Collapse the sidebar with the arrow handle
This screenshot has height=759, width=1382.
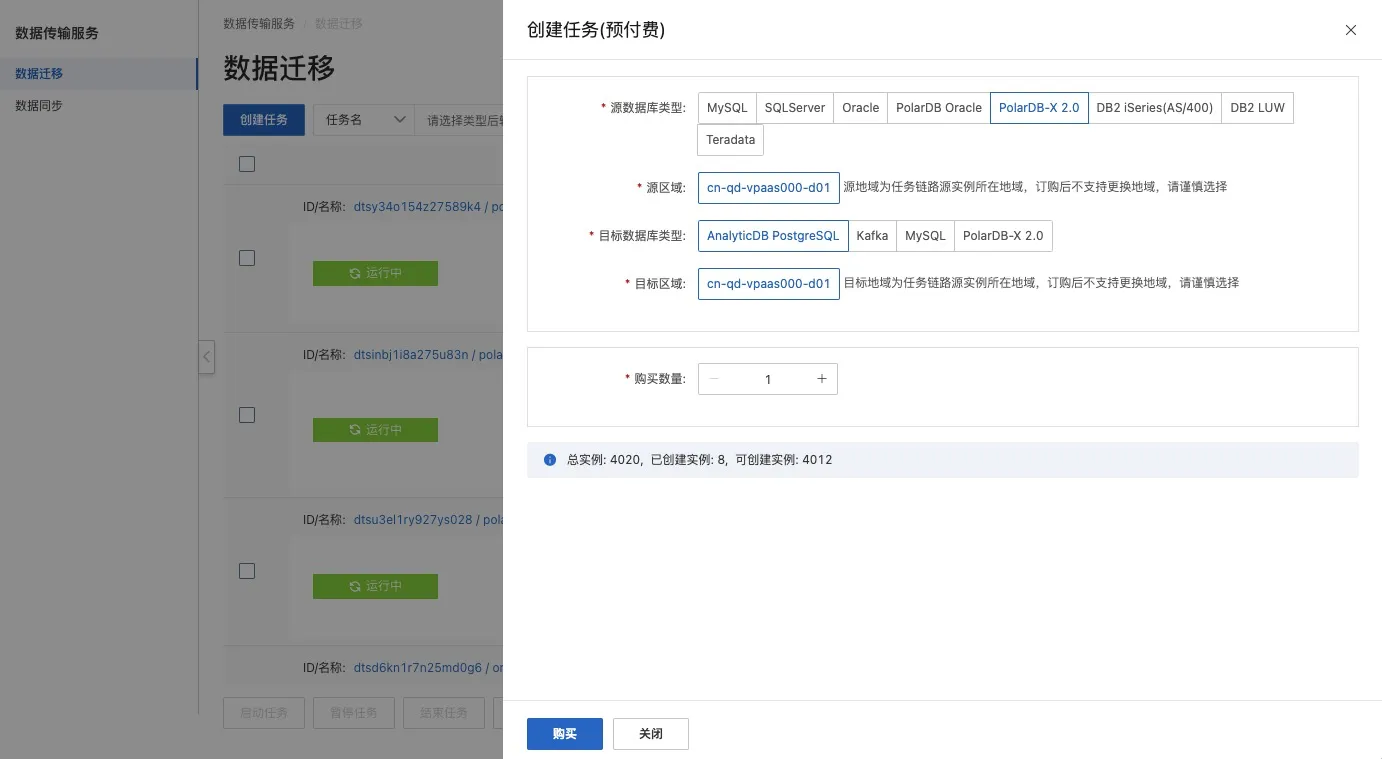206,357
